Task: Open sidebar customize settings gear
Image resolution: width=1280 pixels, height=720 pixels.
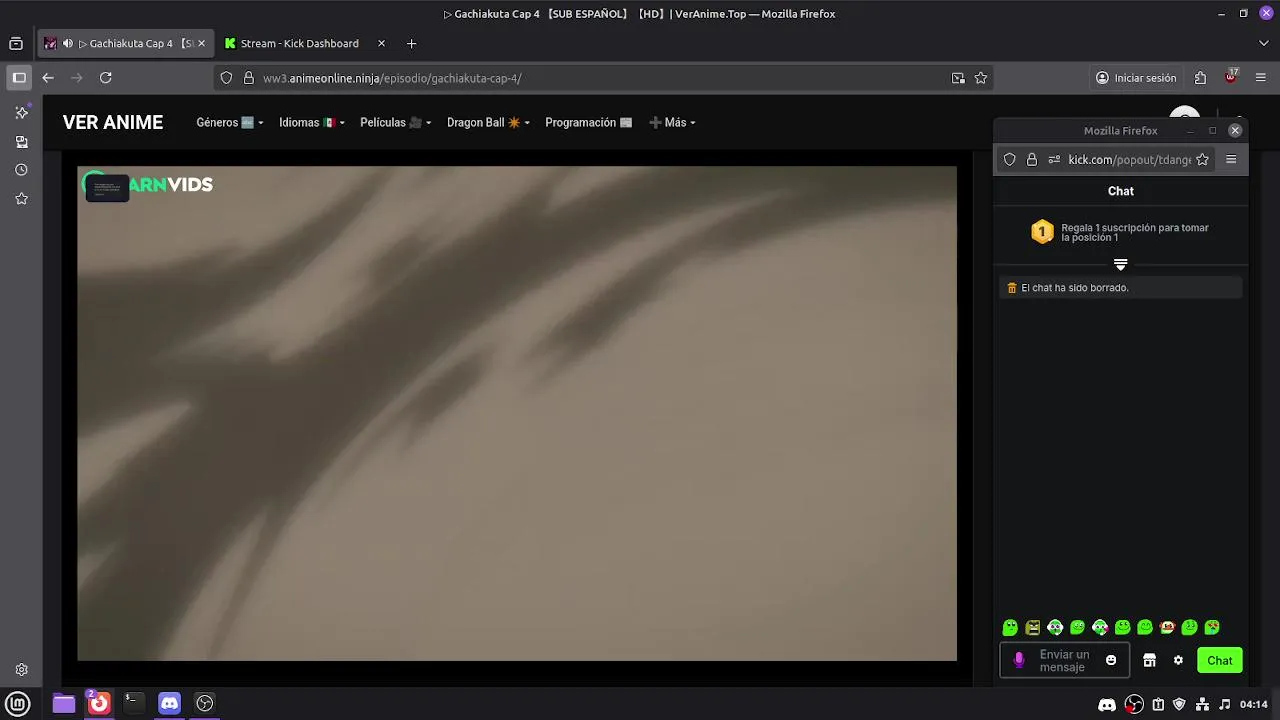Action: pyautogui.click(x=22, y=670)
